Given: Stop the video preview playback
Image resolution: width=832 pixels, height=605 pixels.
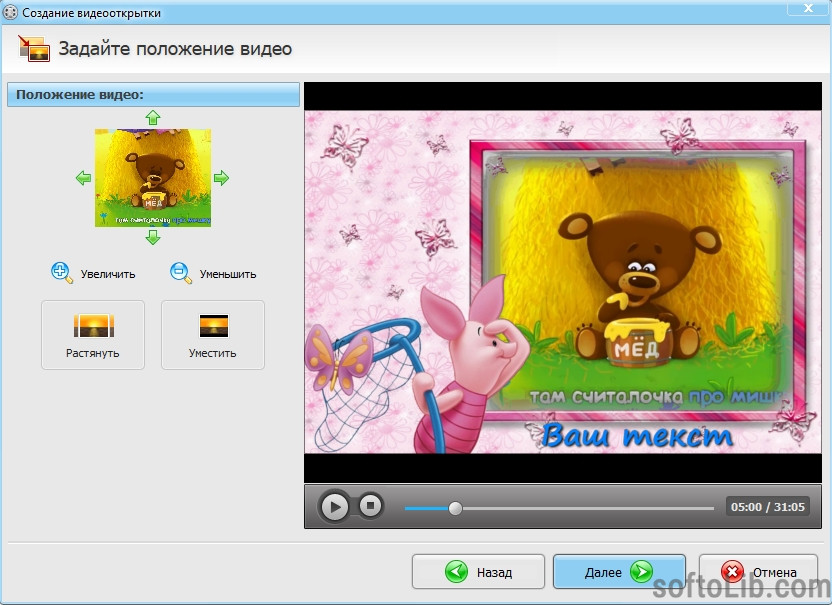Looking at the screenshot, I should [x=370, y=506].
